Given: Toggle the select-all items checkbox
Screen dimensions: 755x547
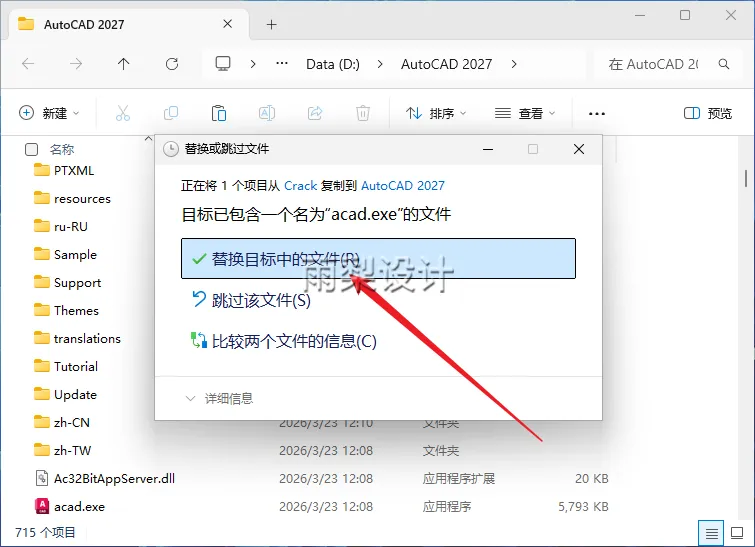Looking at the screenshot, I should pyautogui.click(x=31, y=149).
